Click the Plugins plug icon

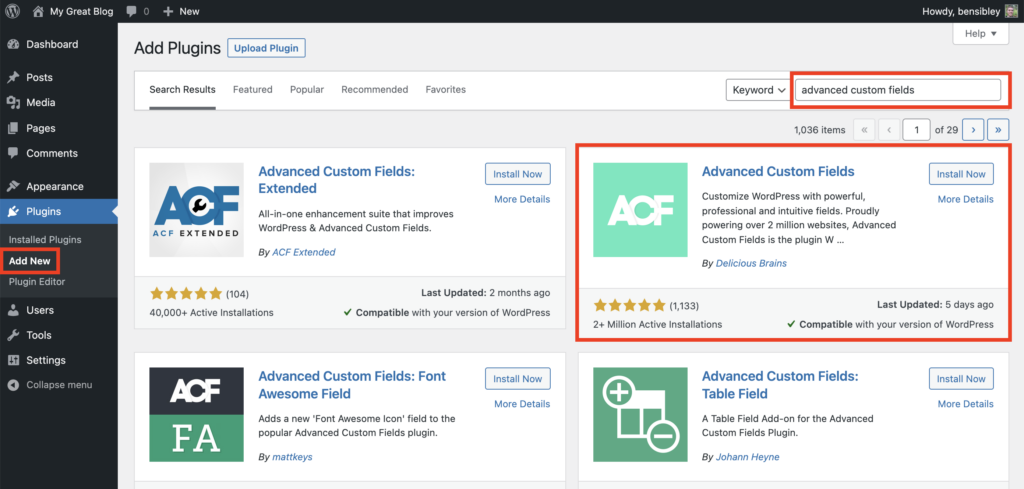pos(13,212)
